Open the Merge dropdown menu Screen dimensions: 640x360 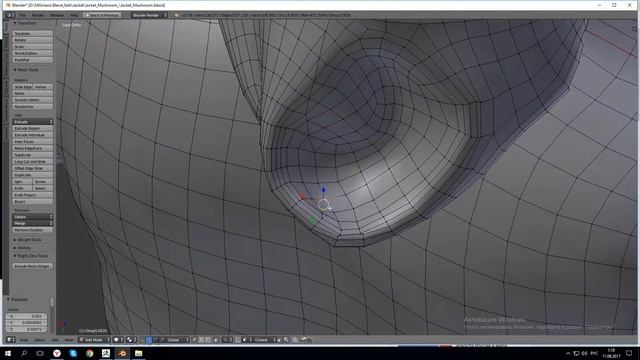[x=33, y=223]
